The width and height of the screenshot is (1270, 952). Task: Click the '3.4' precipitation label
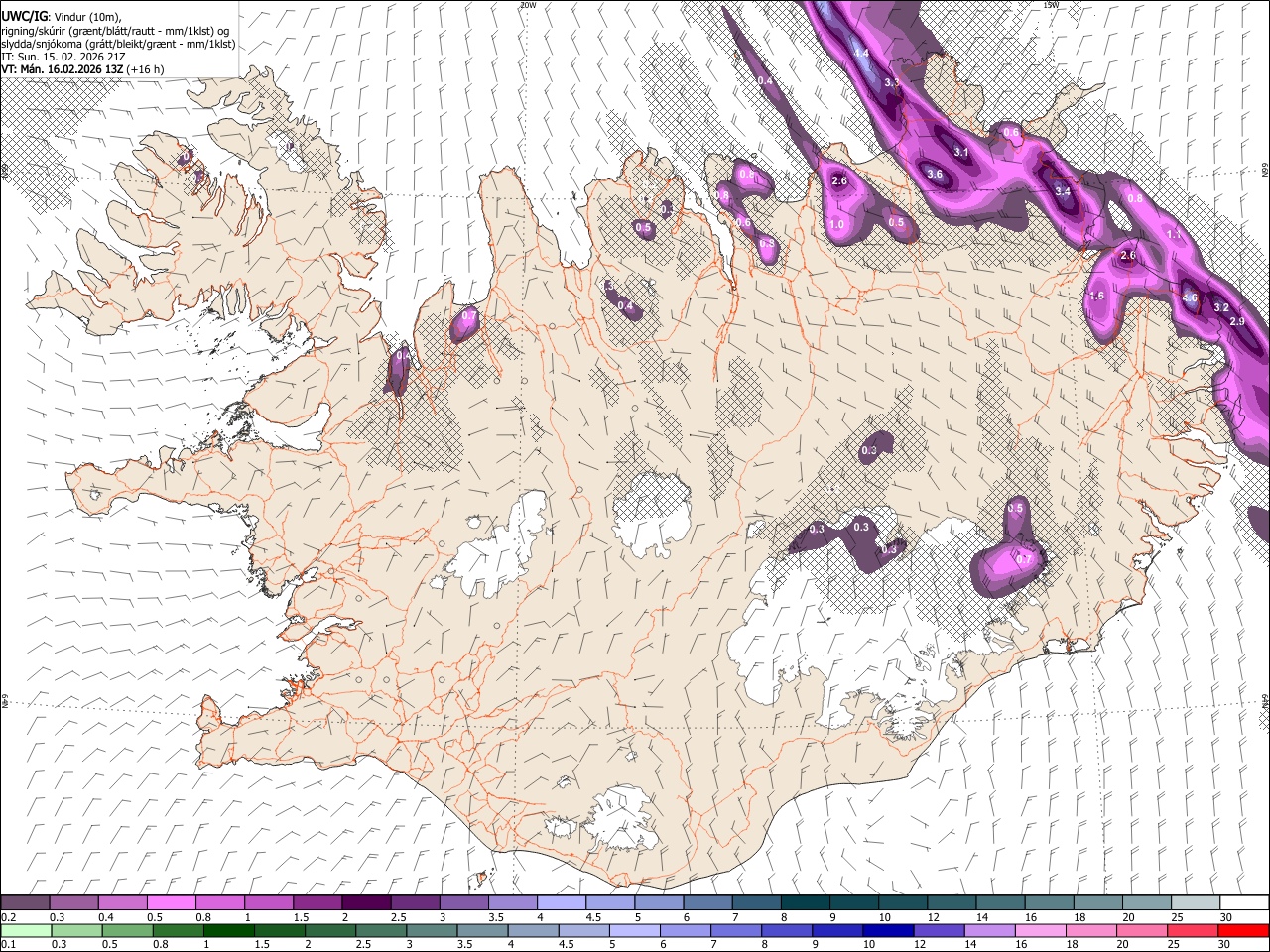coord(1063,191)
